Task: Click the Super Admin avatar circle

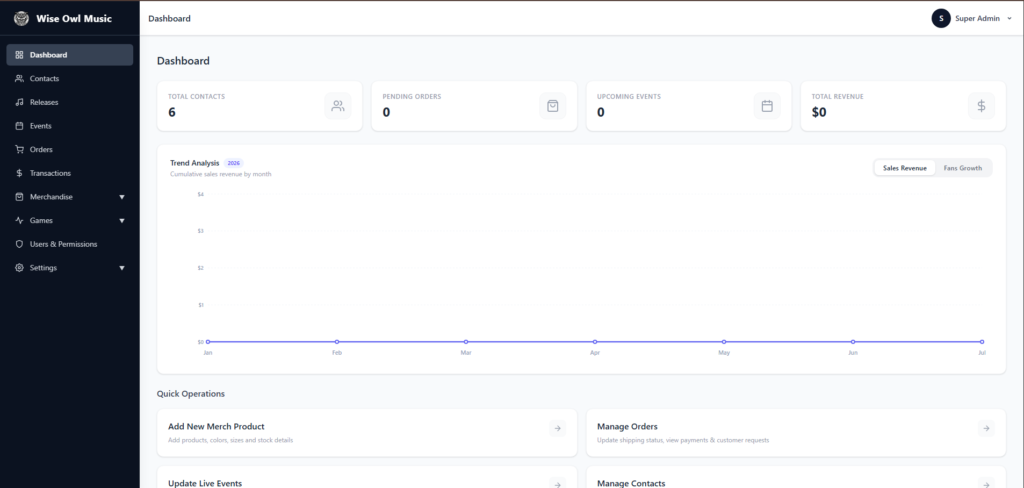Action: [941, 18]
